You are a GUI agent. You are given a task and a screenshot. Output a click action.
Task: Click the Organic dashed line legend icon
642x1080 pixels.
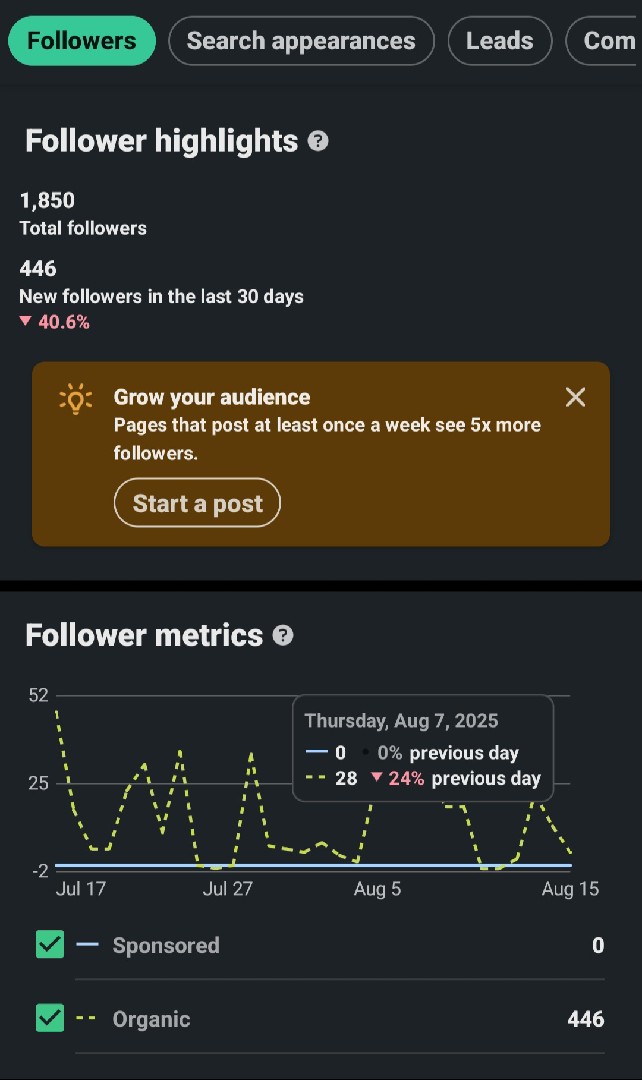[x=86, y=1018]
